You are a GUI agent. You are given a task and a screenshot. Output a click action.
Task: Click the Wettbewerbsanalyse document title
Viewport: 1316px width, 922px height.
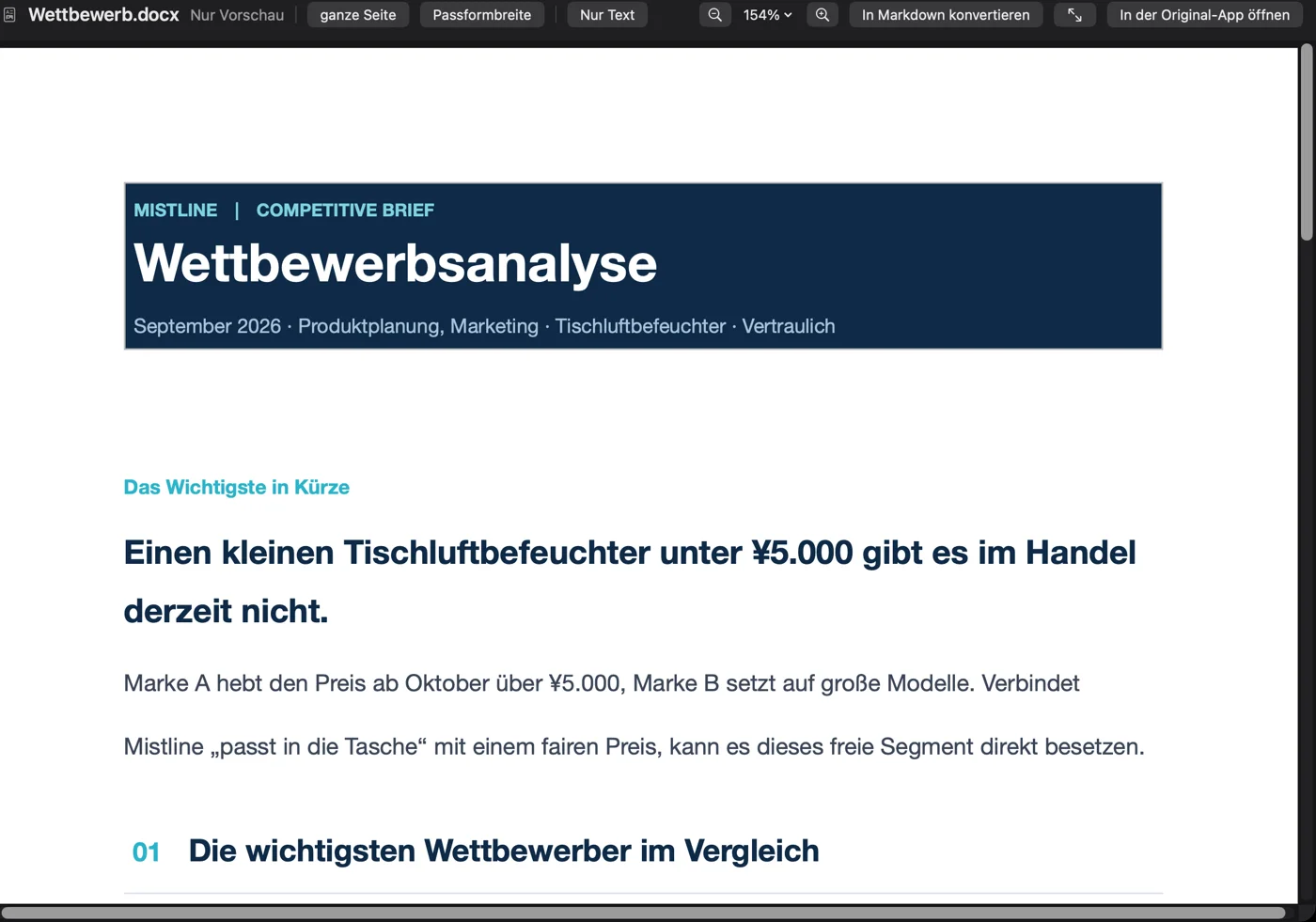pos(395,262)
